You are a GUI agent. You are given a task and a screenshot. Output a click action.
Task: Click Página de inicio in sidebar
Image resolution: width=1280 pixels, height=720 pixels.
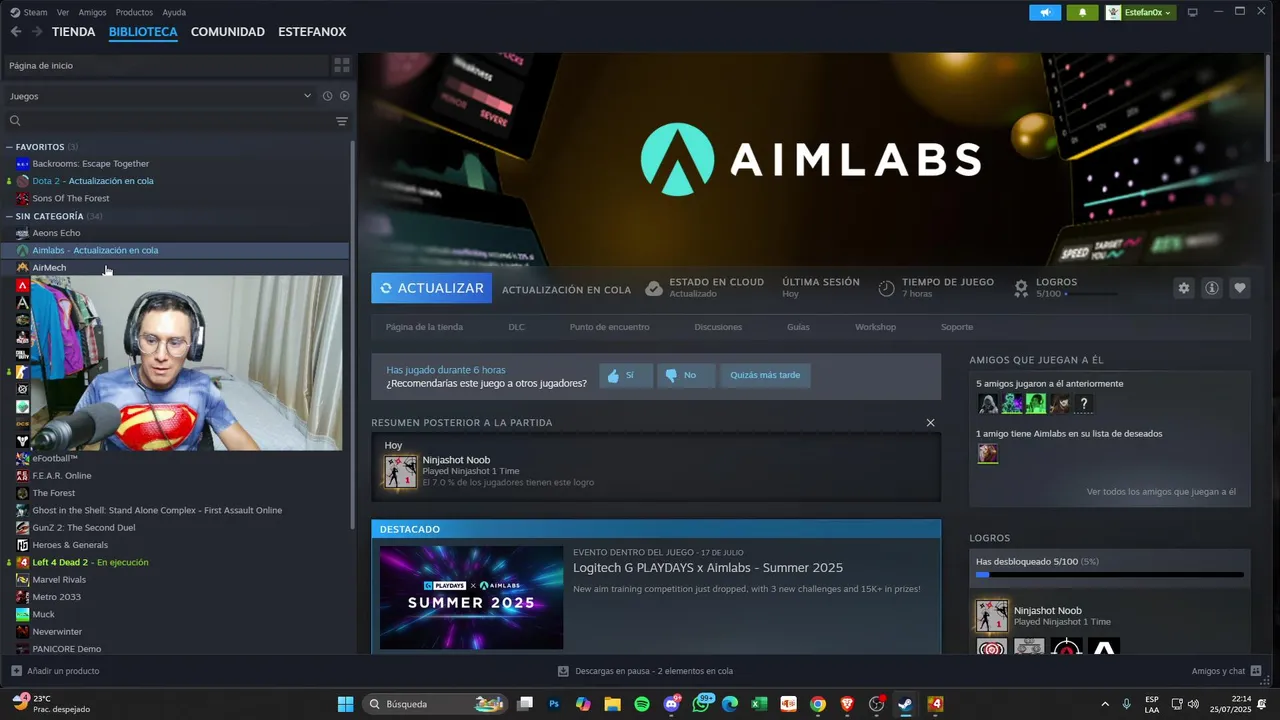click(165, 65)
